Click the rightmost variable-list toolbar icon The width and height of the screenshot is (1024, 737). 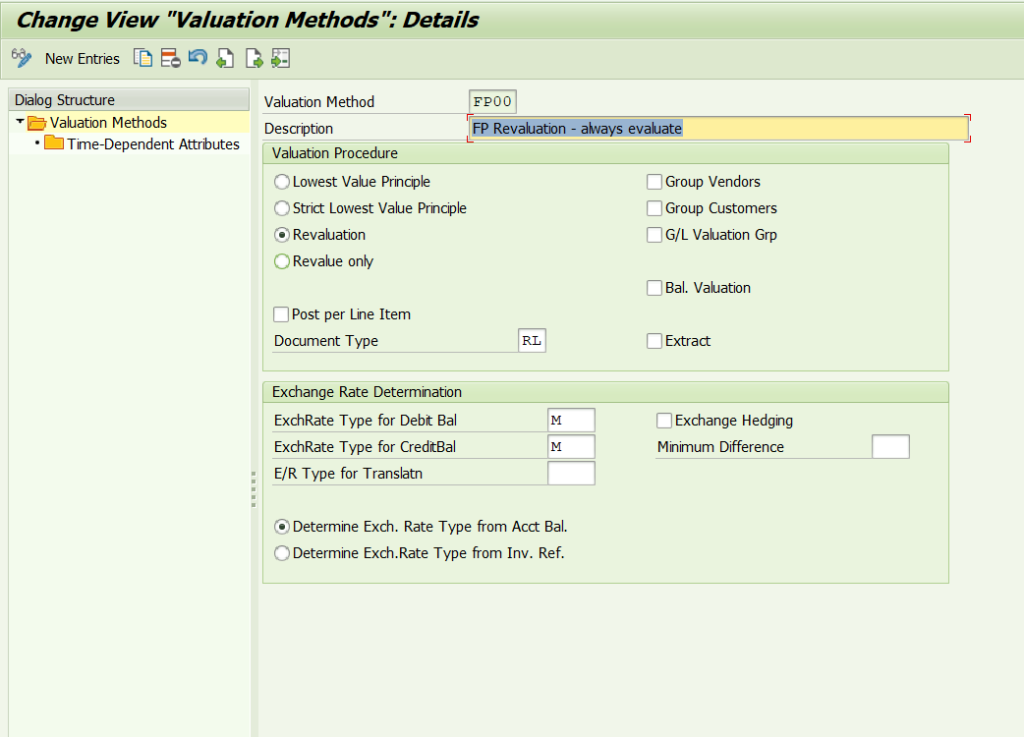(281, 58)
